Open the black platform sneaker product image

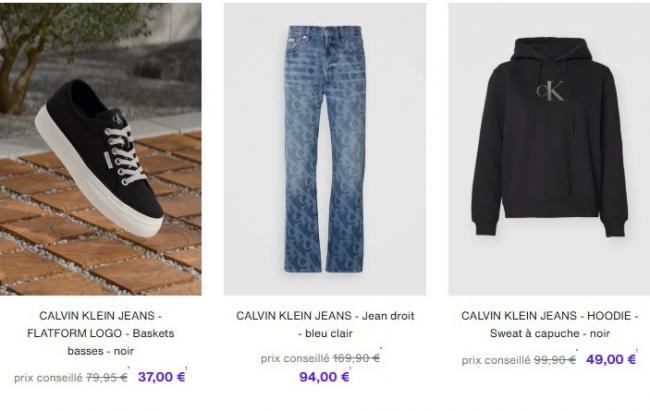click(x=101, y=149)
